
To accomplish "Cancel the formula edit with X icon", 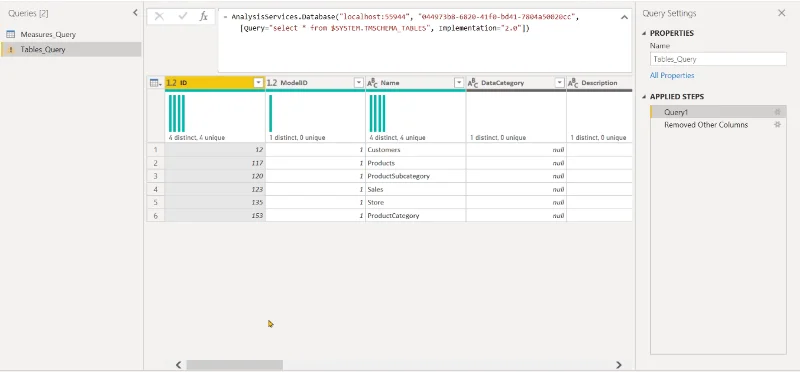I will click(x=159, y=16).
